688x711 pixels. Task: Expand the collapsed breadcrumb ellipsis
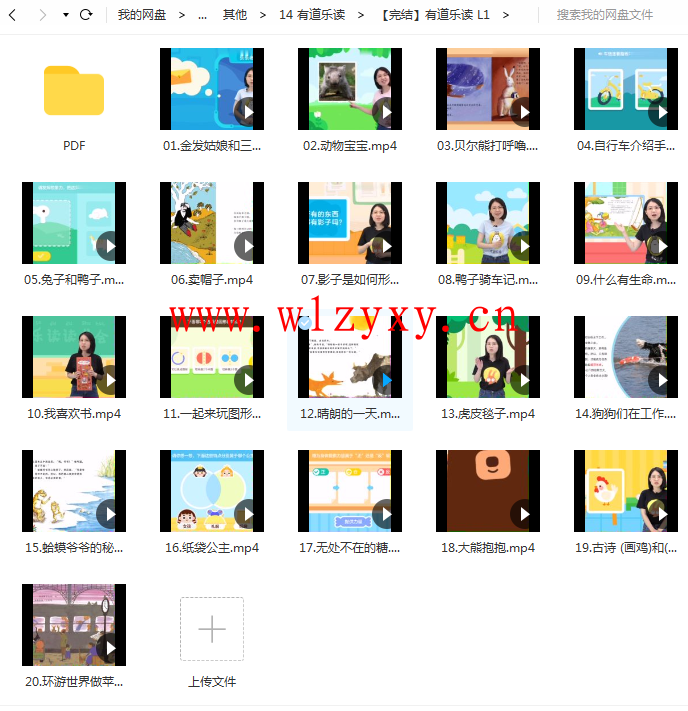tap(202, 16)
